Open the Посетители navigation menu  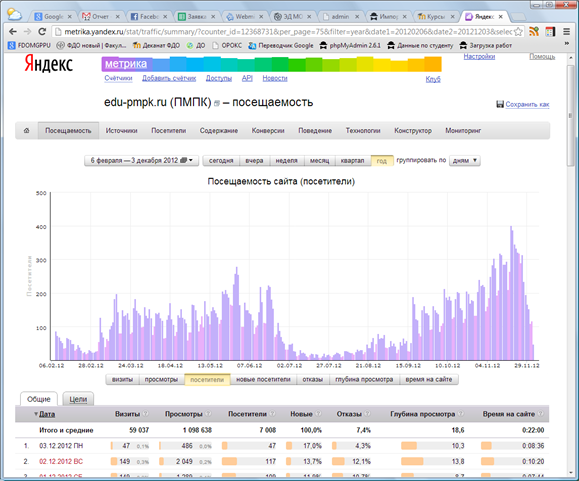click(168, 131)
